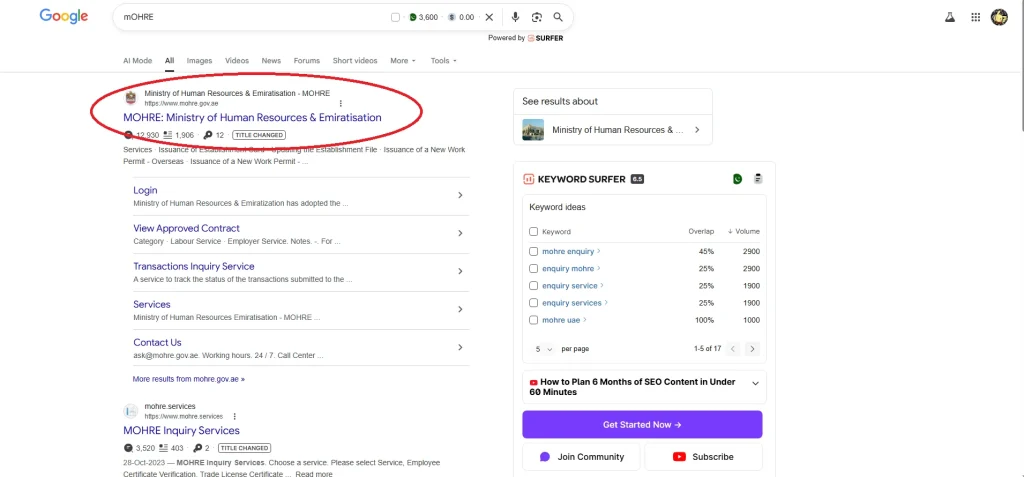Expand the Login sitelink chevron
Viewport: 1024px width, 477px height.
coord(460,195)
